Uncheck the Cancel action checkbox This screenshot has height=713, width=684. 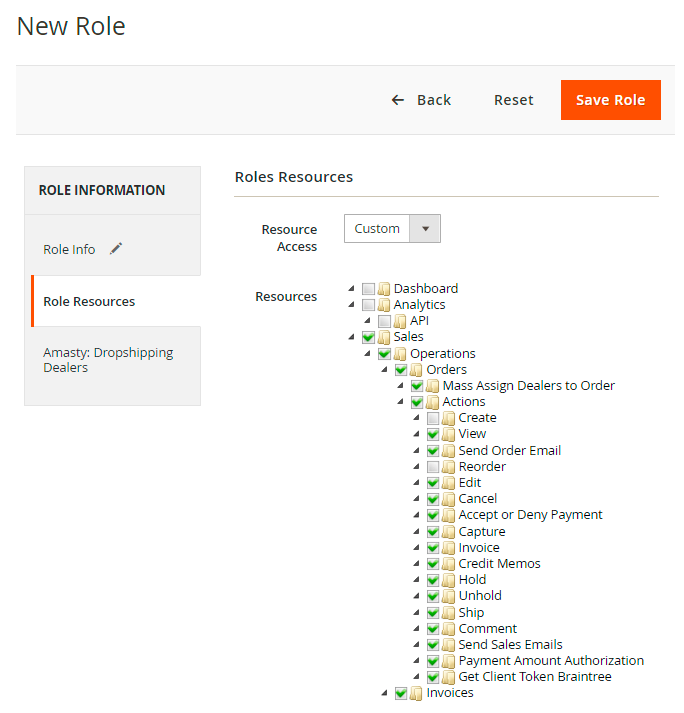(433, 499)
